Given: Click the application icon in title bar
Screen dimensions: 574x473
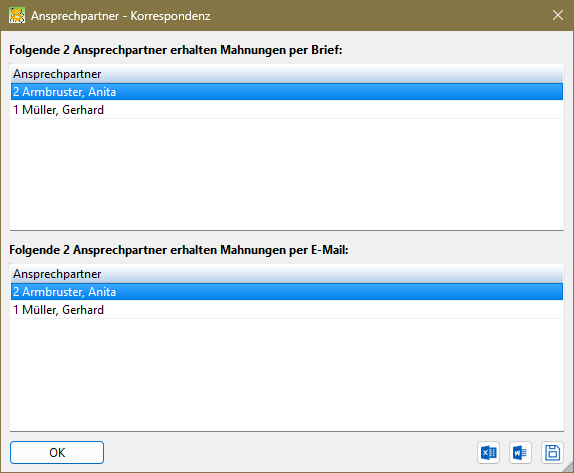Looking at the screenshot, I should 17,16.
